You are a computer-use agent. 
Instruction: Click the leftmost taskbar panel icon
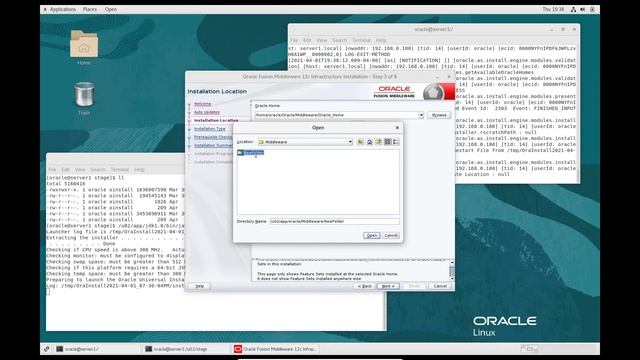[x=47, y=349]
